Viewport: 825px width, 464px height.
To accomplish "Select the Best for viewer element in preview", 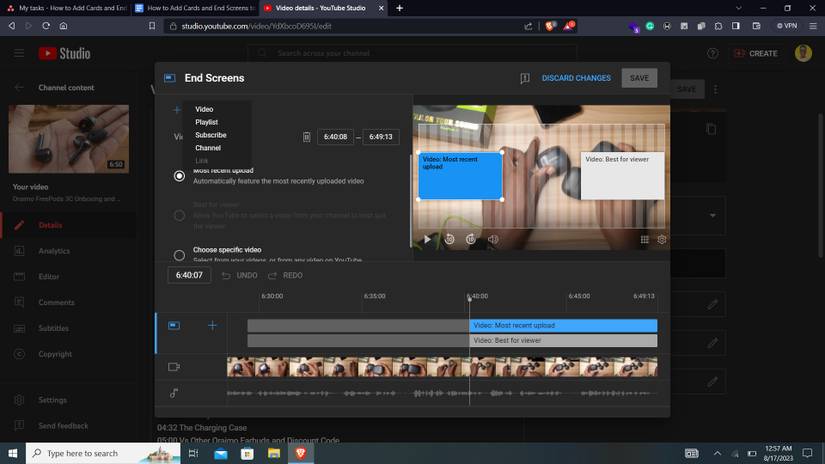I will click(x=622, y=176).
